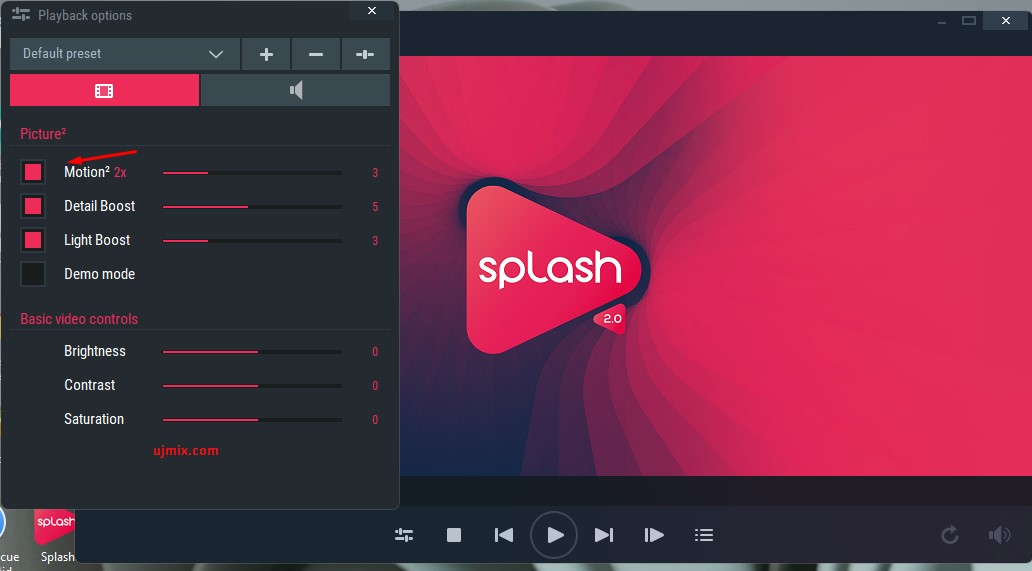This screenshot has height=571, width=1032.
Task: Minimize the Splash player window
Action: tap(942, 21)
